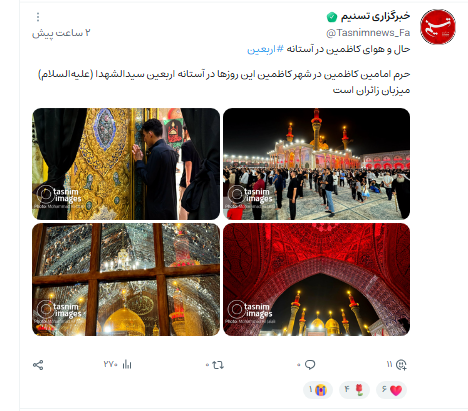Open the mirrored window dome reflection photo
The image size is (468, 411).
click(x=126, y=279)
